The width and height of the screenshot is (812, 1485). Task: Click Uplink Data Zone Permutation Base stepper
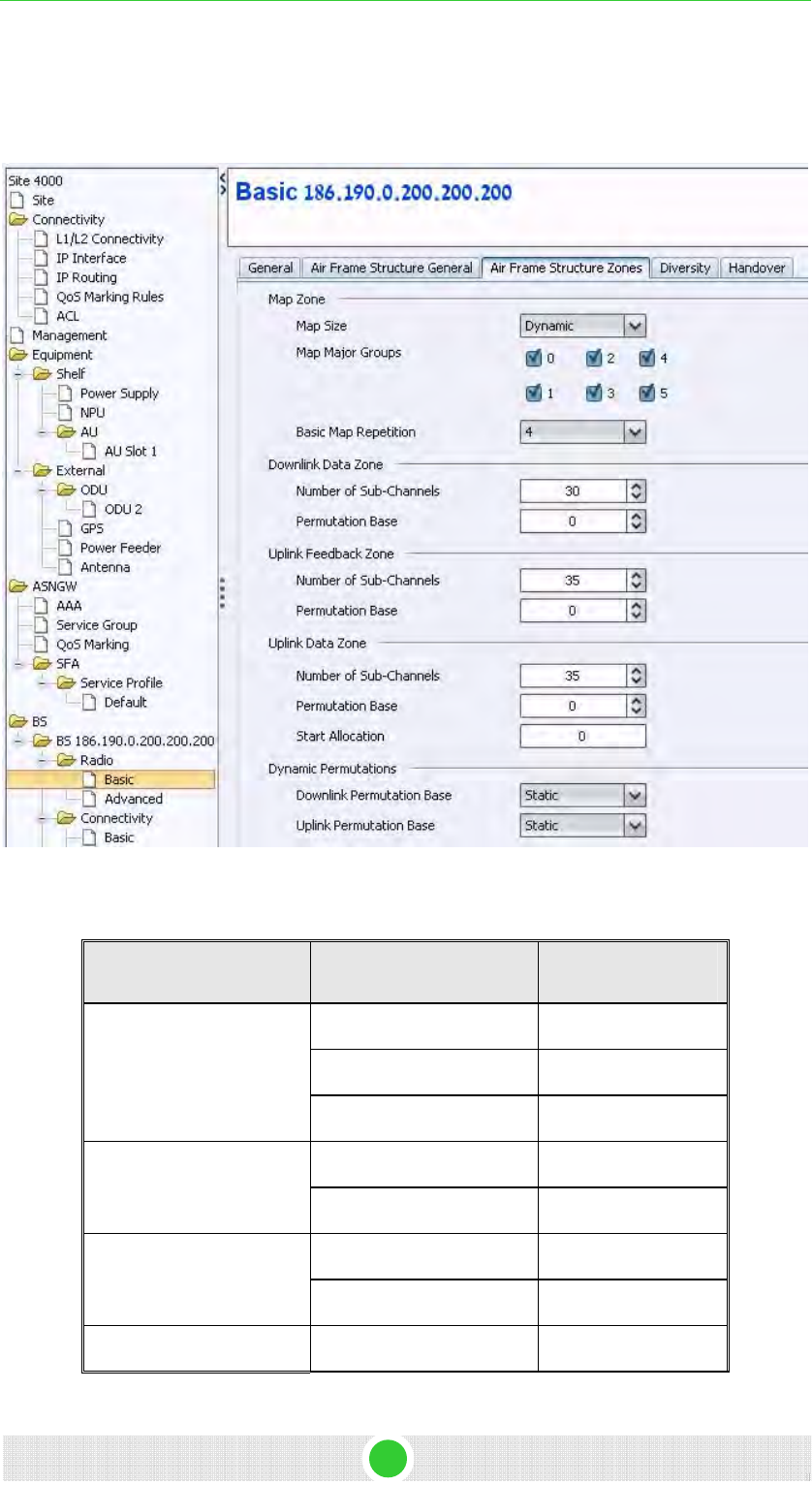(x=636, y=706)
